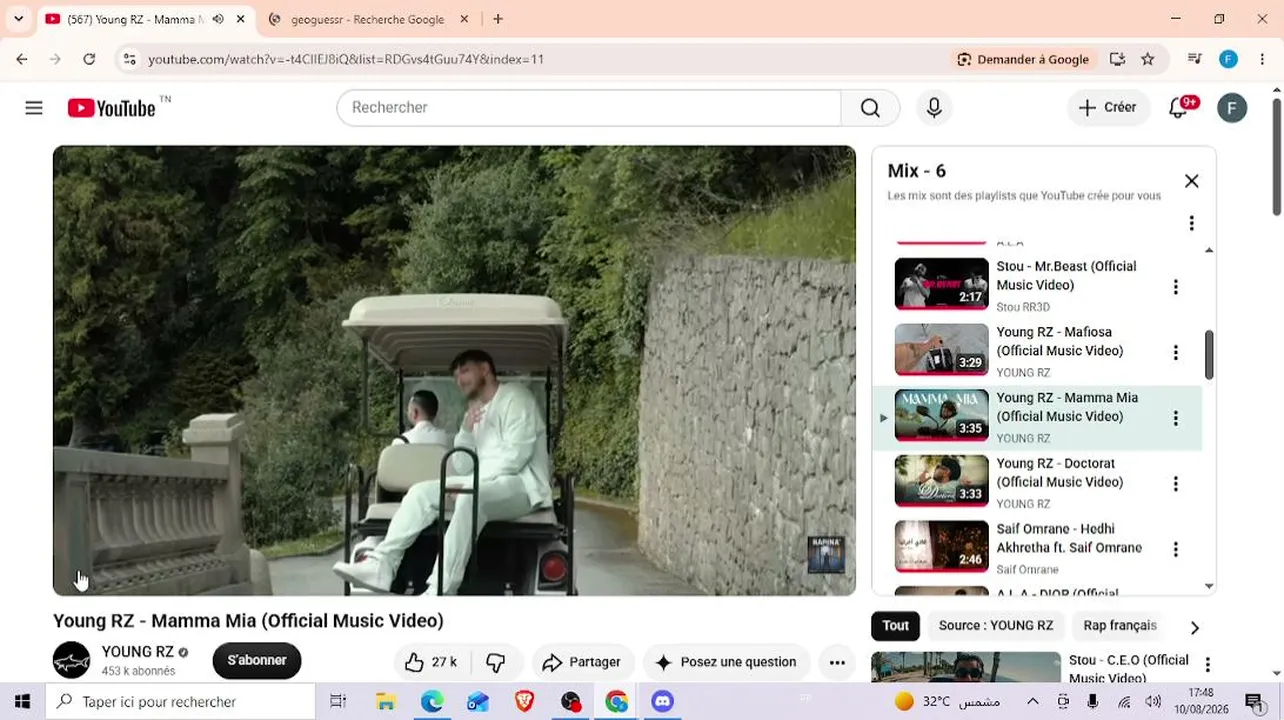1284x720 pixels.
Task: Open the YOUNG RZ channel avatar
Action: coord(72,661)
